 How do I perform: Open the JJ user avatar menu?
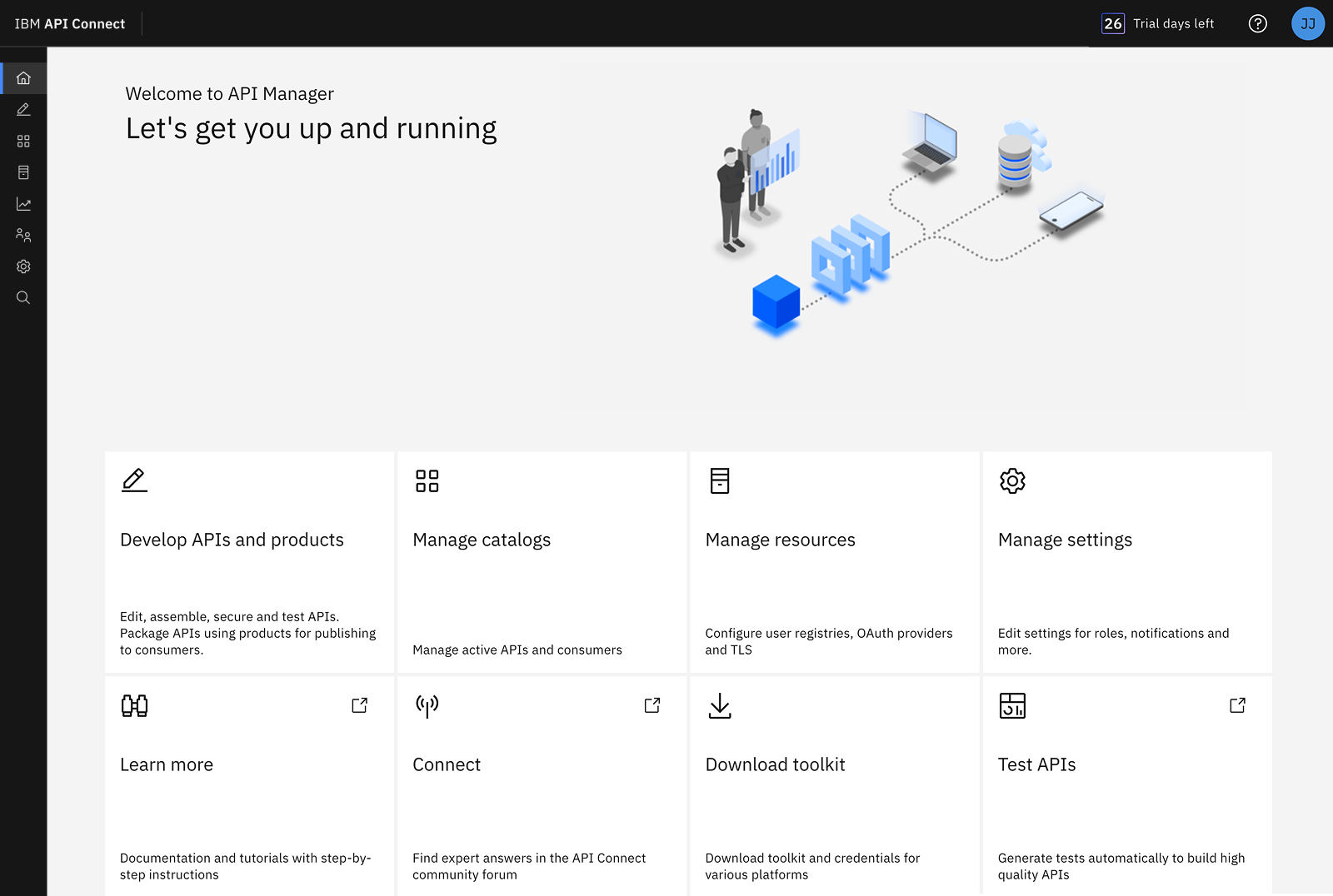point(1308,23)
